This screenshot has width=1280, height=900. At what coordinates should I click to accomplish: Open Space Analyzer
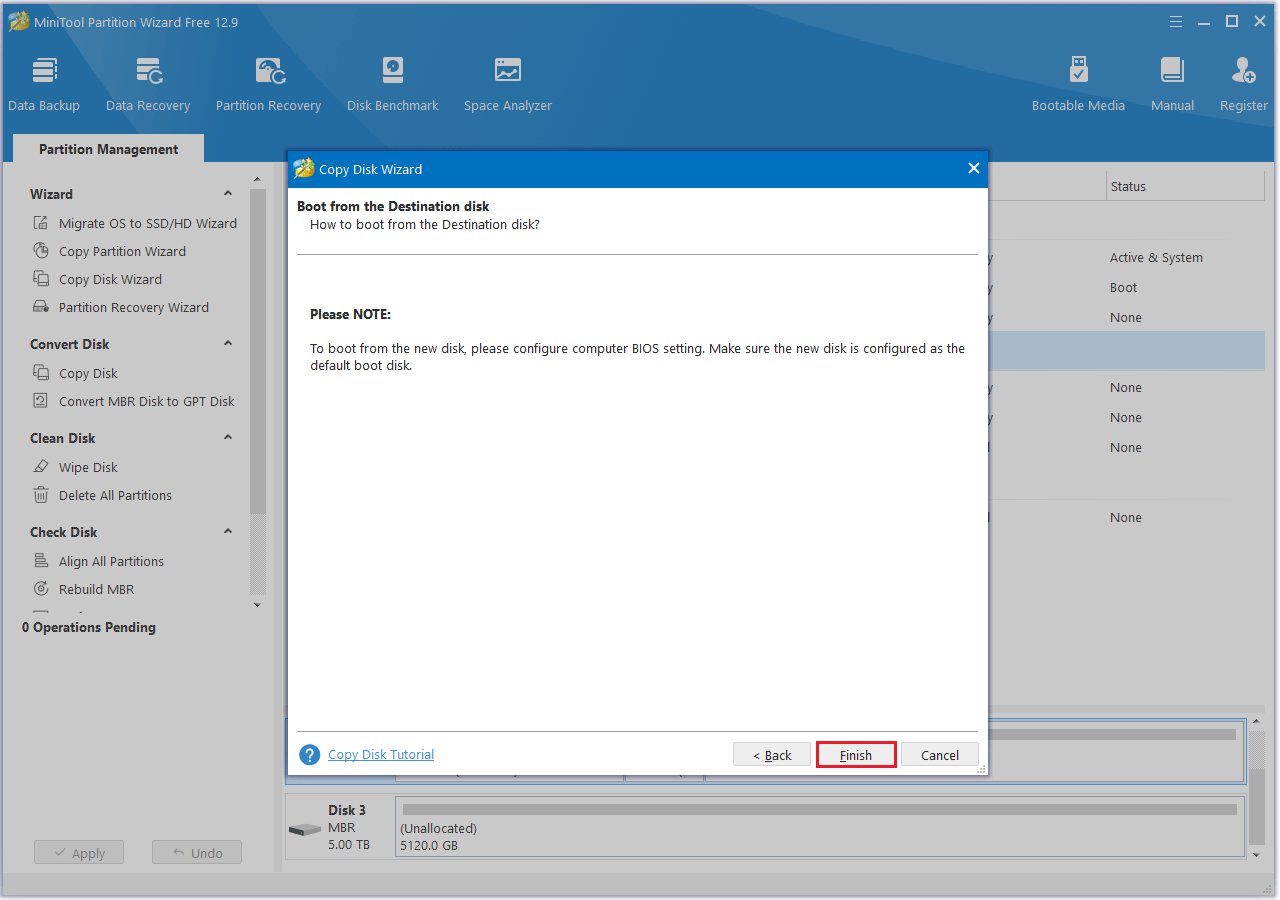(x=508, y=85)
